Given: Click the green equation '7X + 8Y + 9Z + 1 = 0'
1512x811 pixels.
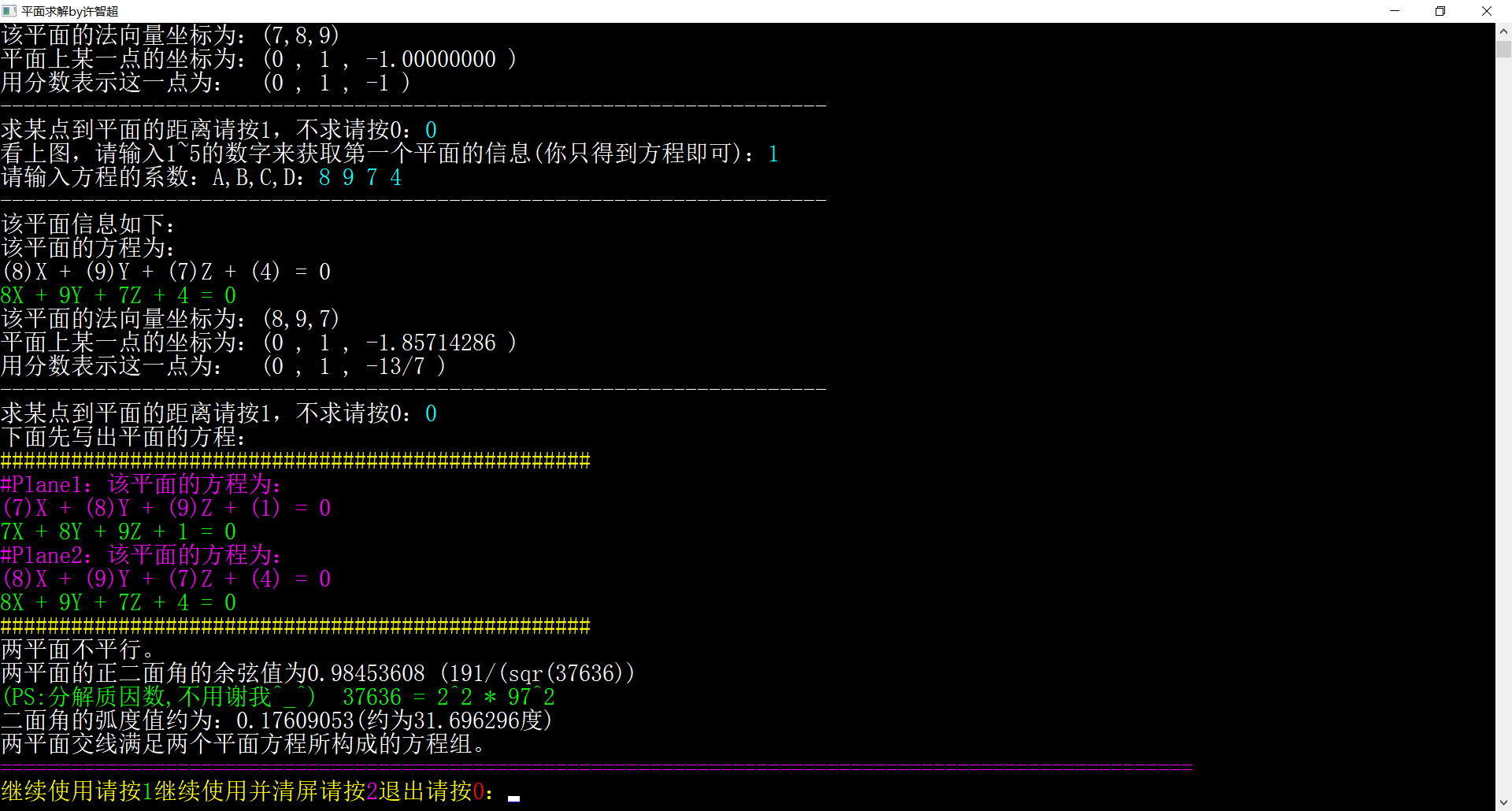Looking at the screenshot, I should 118,531.
